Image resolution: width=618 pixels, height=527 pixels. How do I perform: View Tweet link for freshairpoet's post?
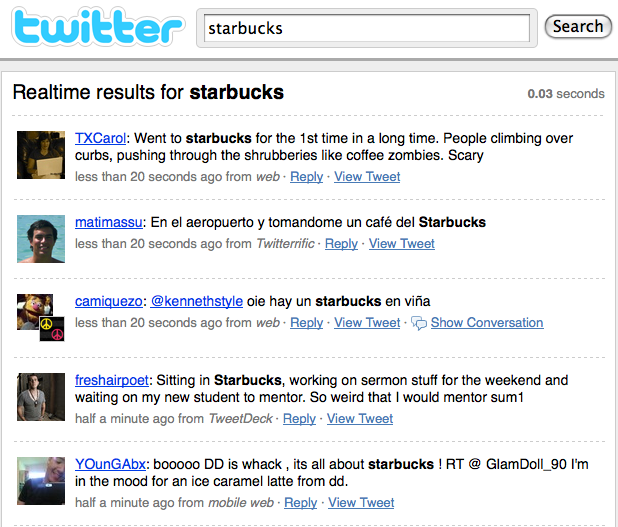pos(360,419)
